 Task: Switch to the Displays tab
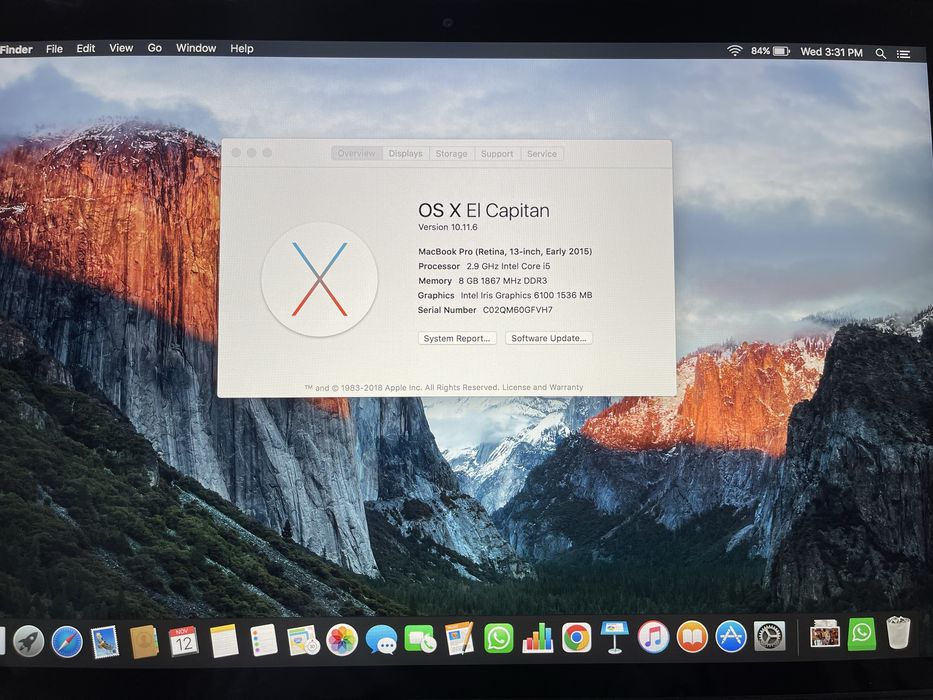pos(405,154)
